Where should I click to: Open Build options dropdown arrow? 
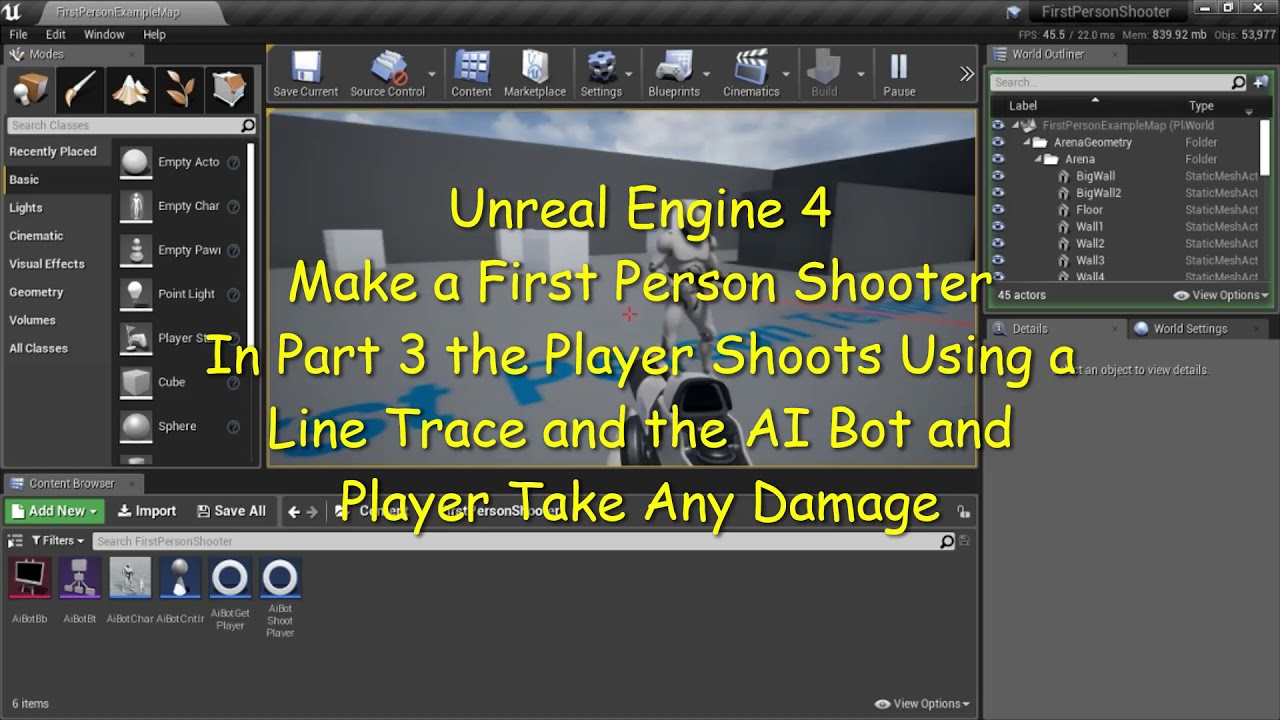point(860,74)
